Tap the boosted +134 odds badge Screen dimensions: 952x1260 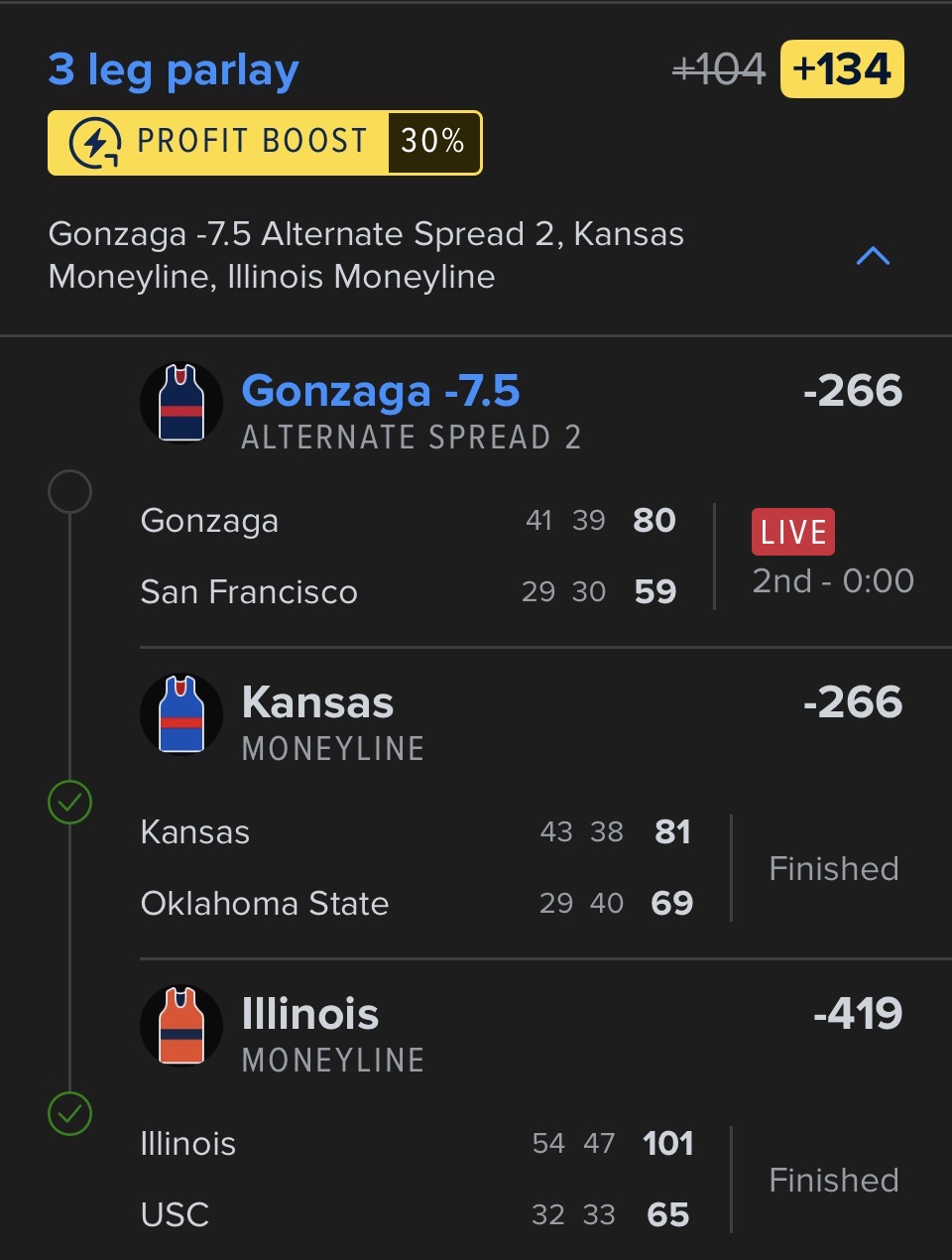pyautogui.click(x=842, y=69)
